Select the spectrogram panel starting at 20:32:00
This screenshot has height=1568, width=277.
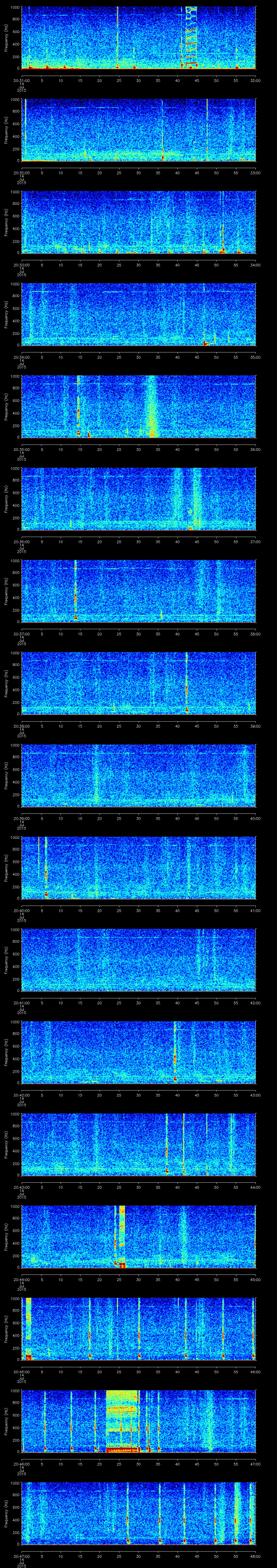[139, 130]
